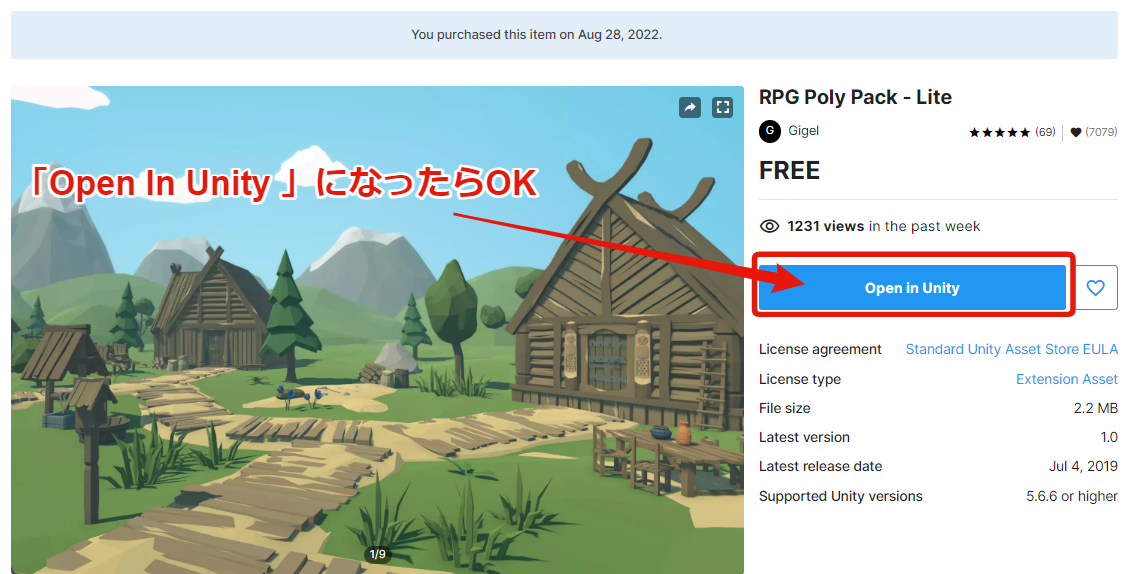Open the (69) reviews count
This screenshot has height=574, width=1139.
[x=1045, y=132]
